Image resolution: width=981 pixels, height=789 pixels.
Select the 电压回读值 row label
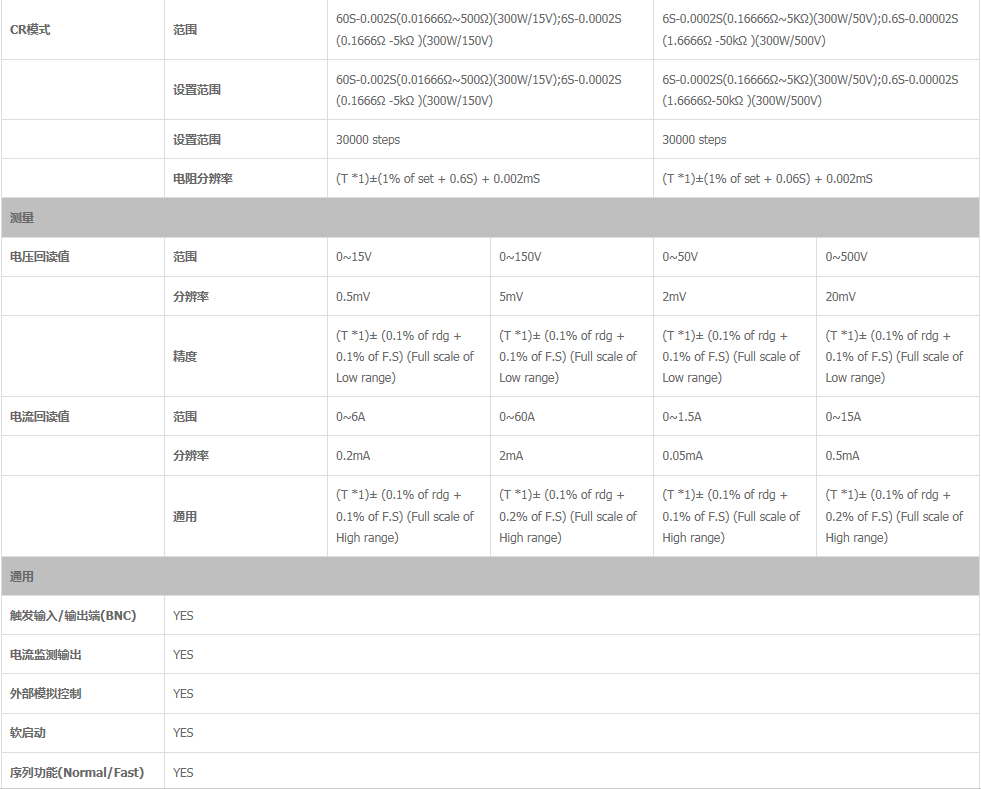tap(40, 257)
